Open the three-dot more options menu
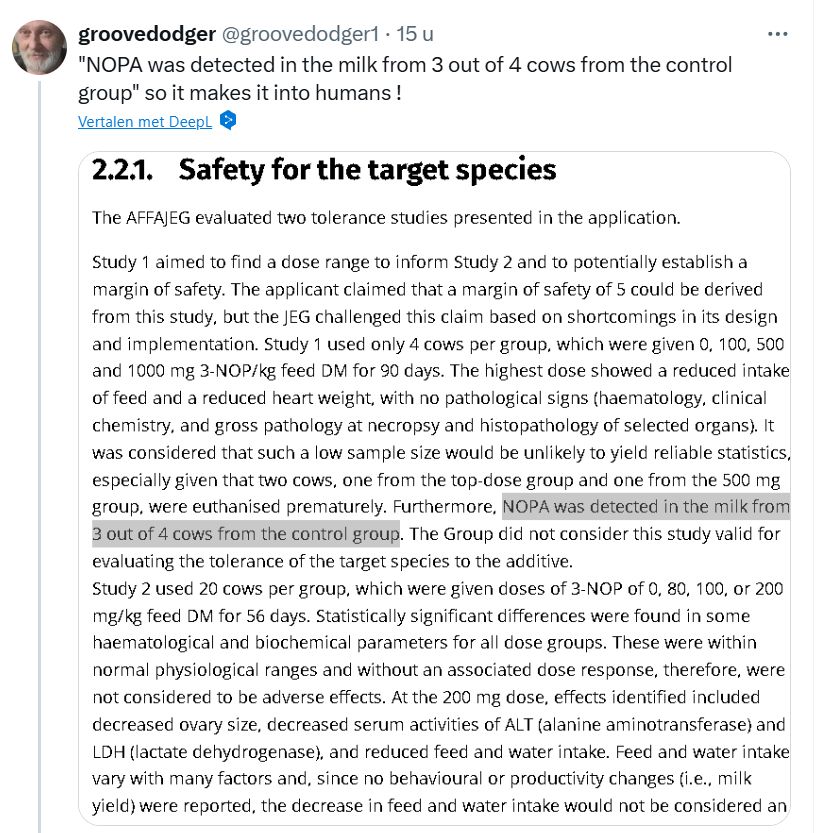The width and height of the screenshot is (820, 833). point(778,34)
